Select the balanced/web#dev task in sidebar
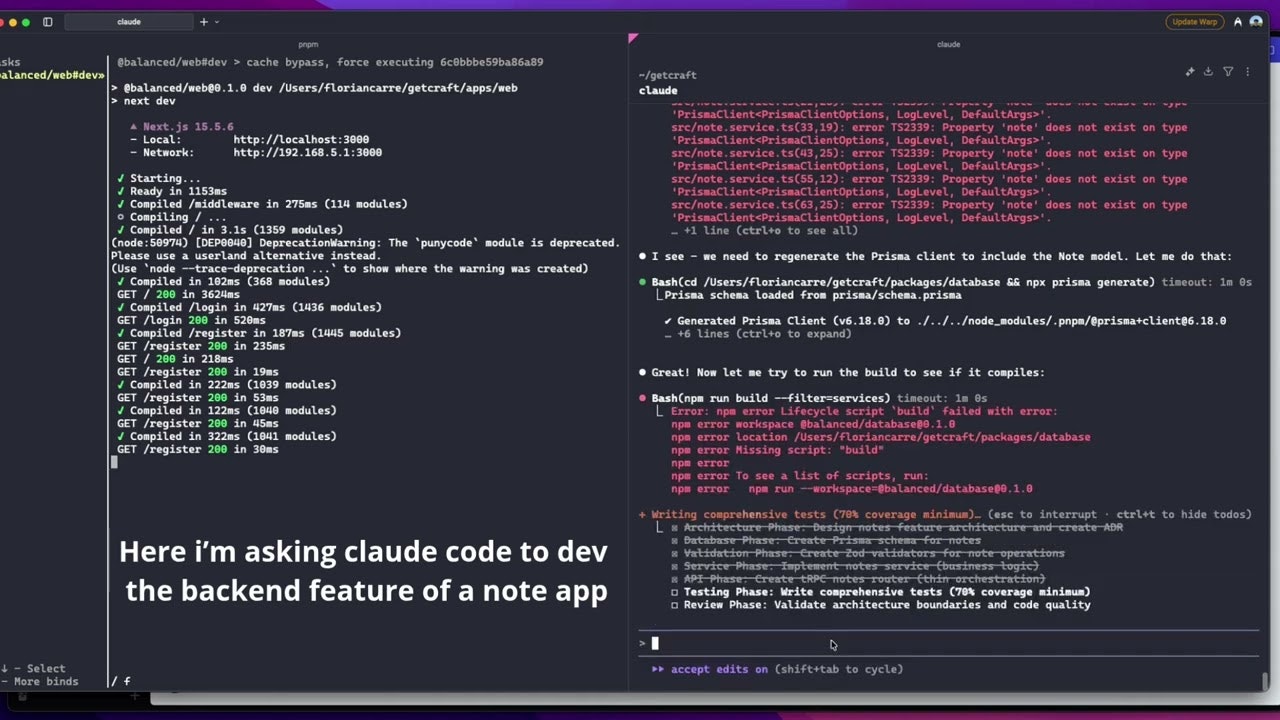This screenshot has height=720, width=1280. point(52,75)
